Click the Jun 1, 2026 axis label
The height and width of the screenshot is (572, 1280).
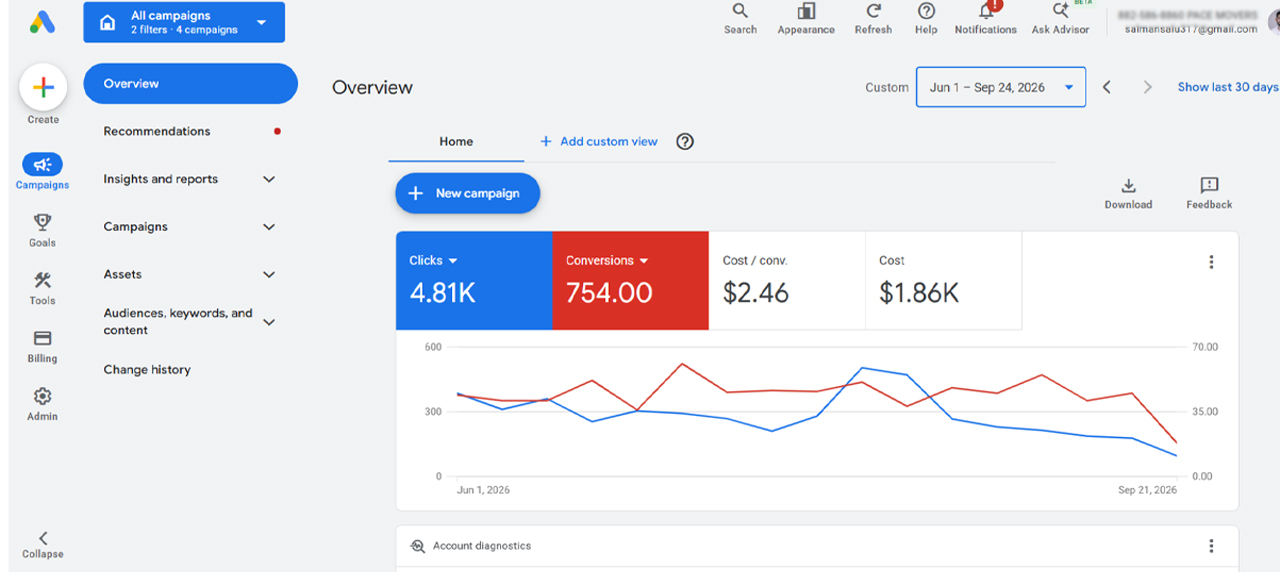[x=483, y=490]
